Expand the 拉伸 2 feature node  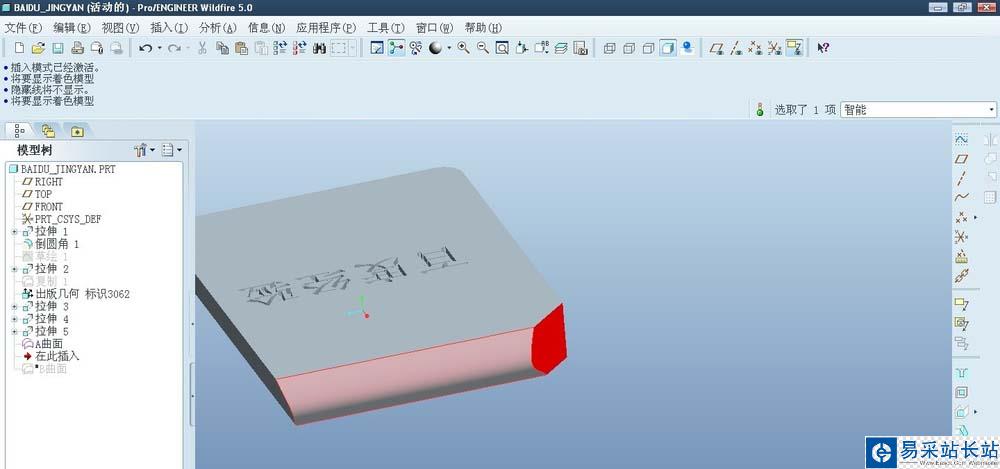tap(14, 269)
